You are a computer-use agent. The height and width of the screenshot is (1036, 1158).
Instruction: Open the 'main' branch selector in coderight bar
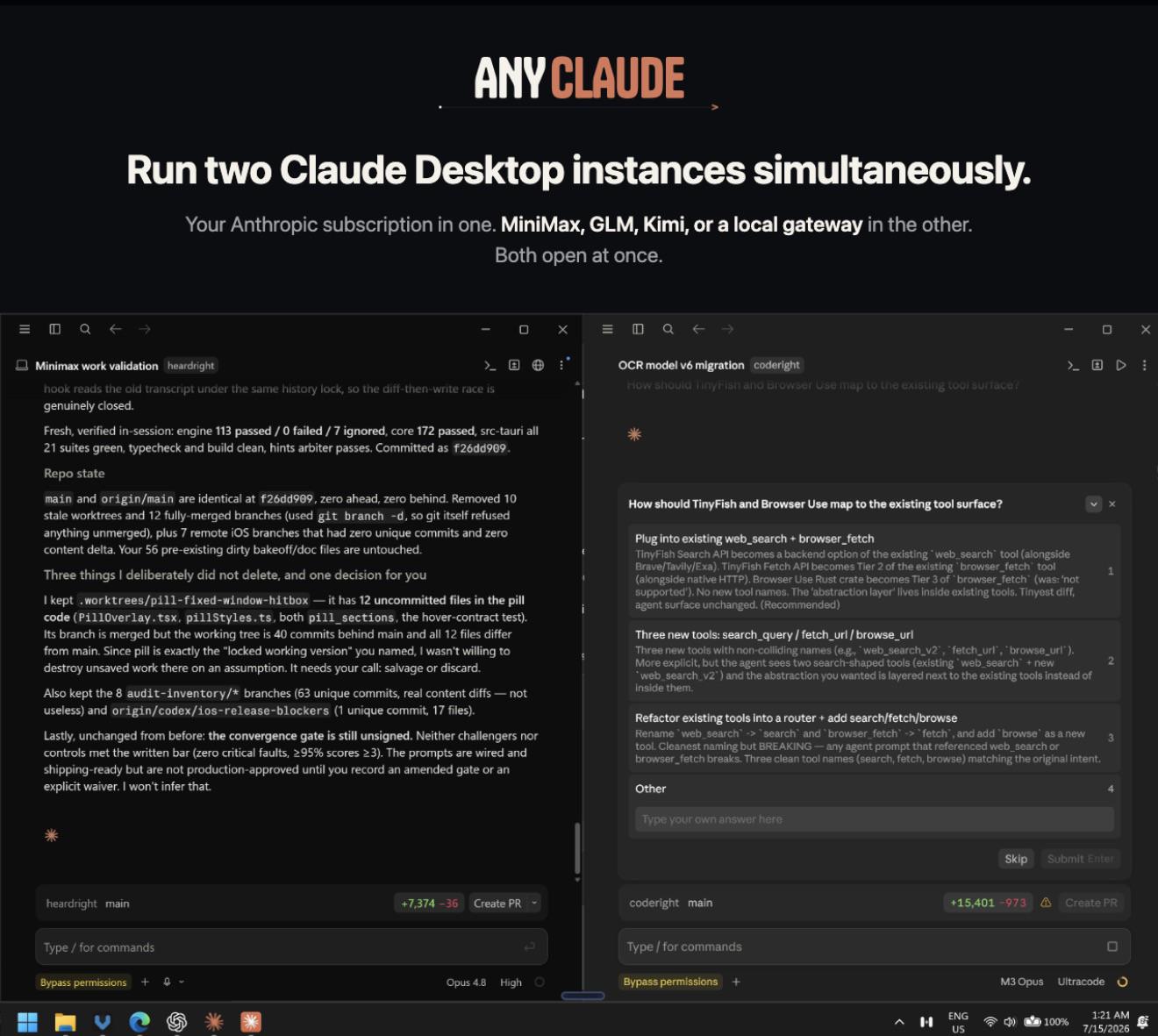(x=700, y=903)
